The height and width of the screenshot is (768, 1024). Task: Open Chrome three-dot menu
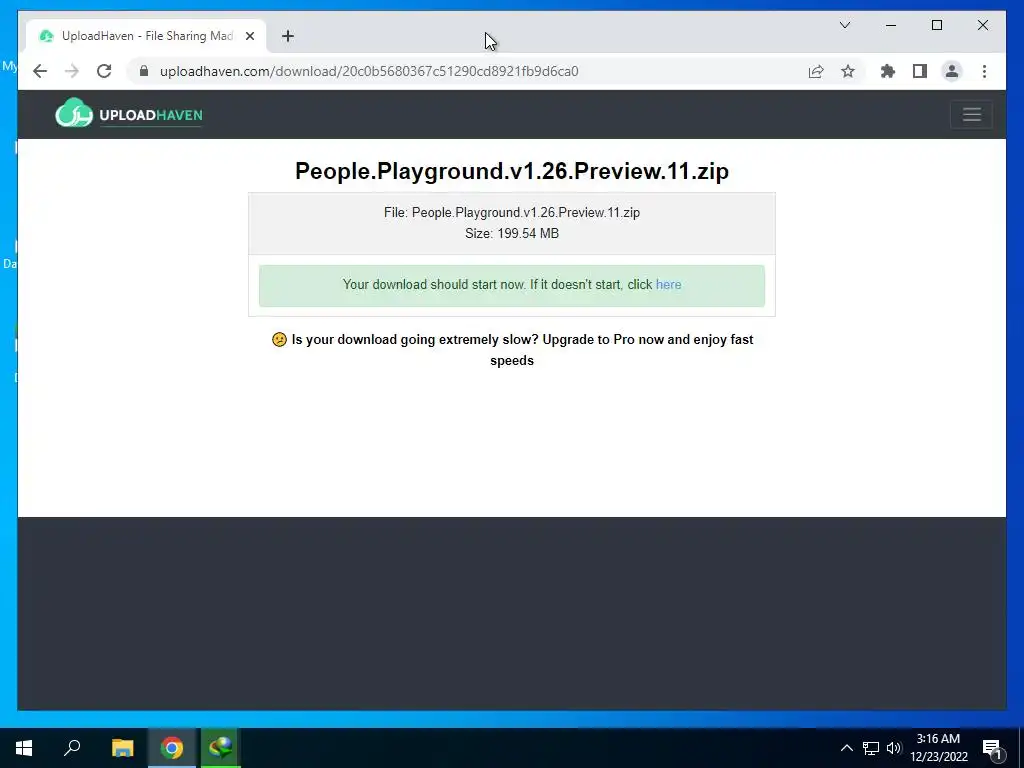point(984,71)
